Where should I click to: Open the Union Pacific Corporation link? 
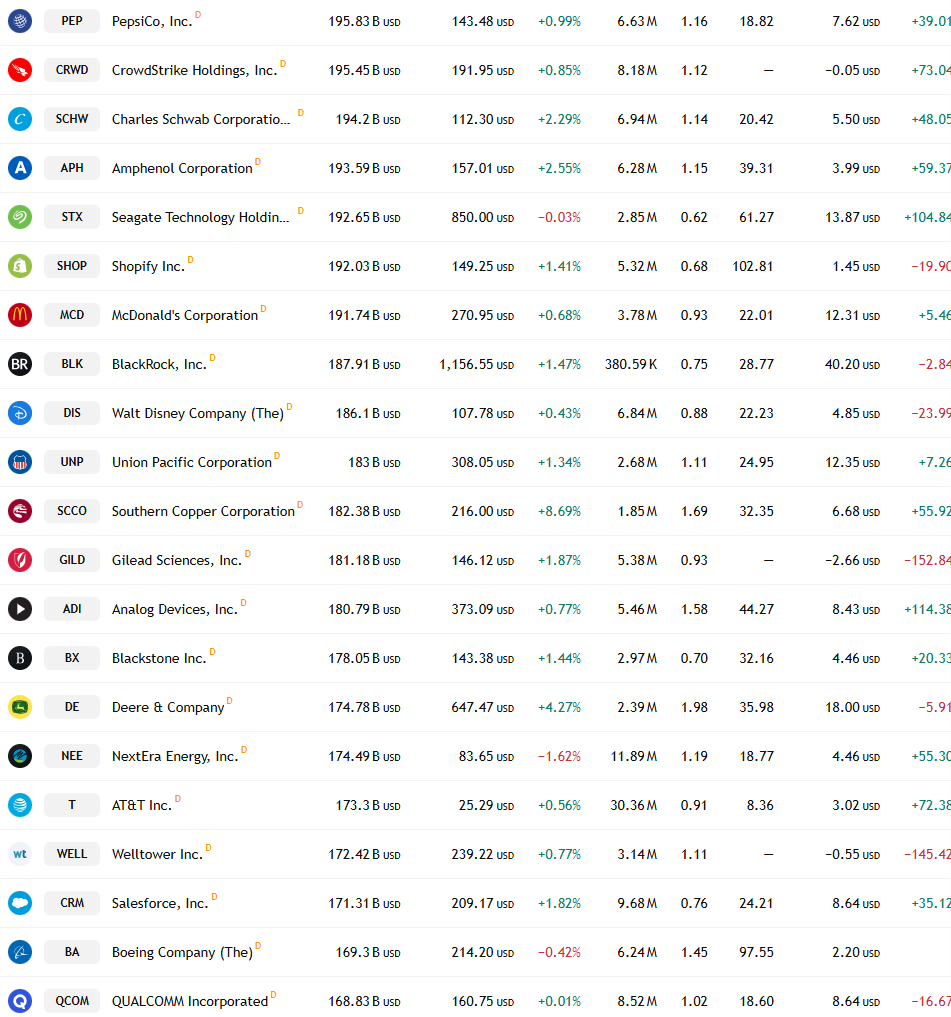[192, 462]
